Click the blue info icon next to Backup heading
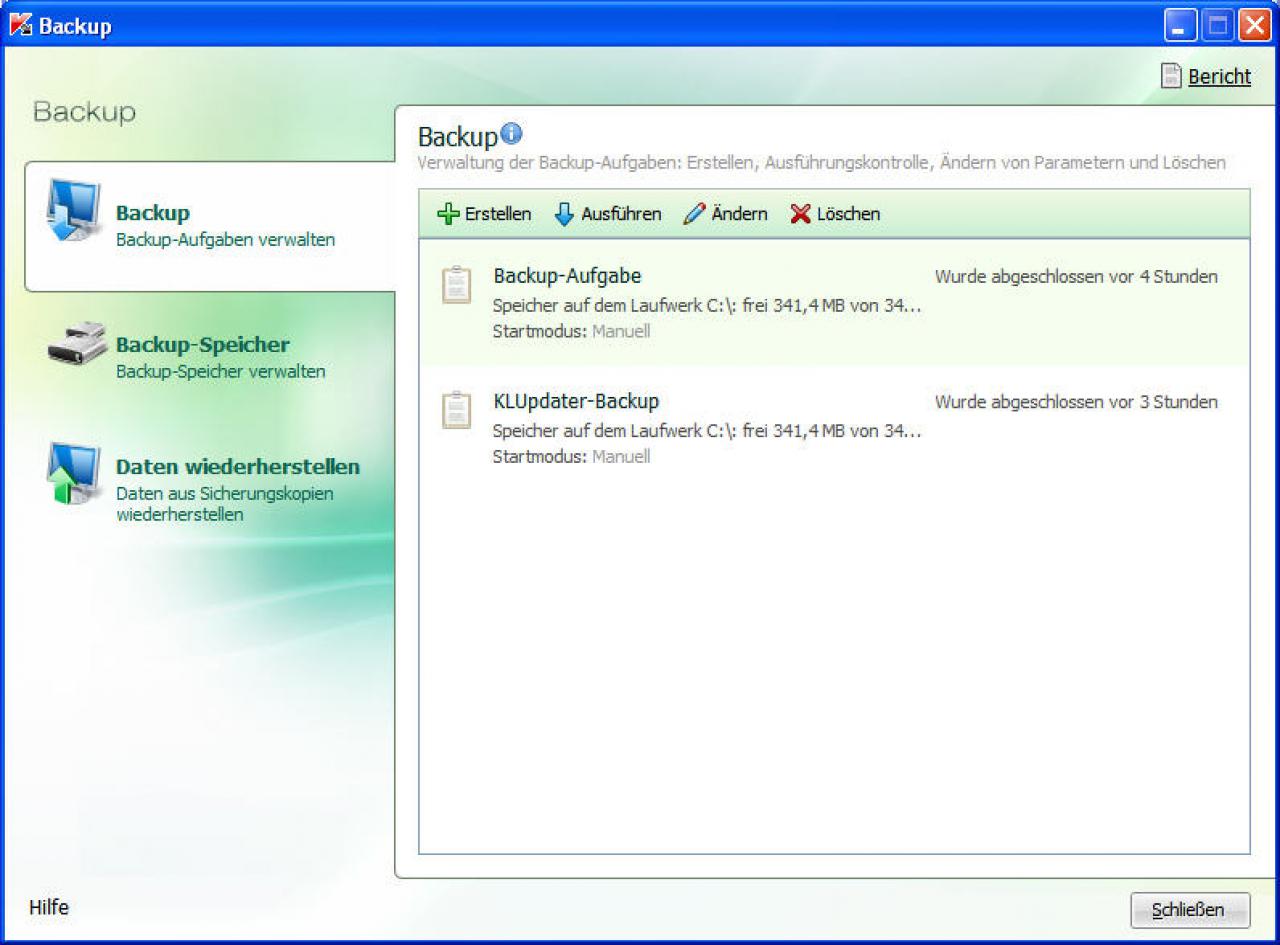The height and width of the screenshot is (945, 1280). coord(511,133)
